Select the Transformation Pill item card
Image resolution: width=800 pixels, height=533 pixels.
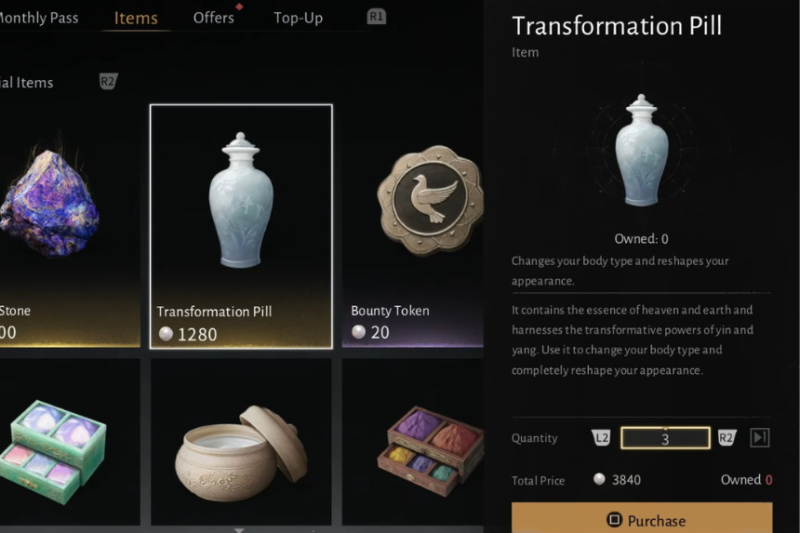241,226
